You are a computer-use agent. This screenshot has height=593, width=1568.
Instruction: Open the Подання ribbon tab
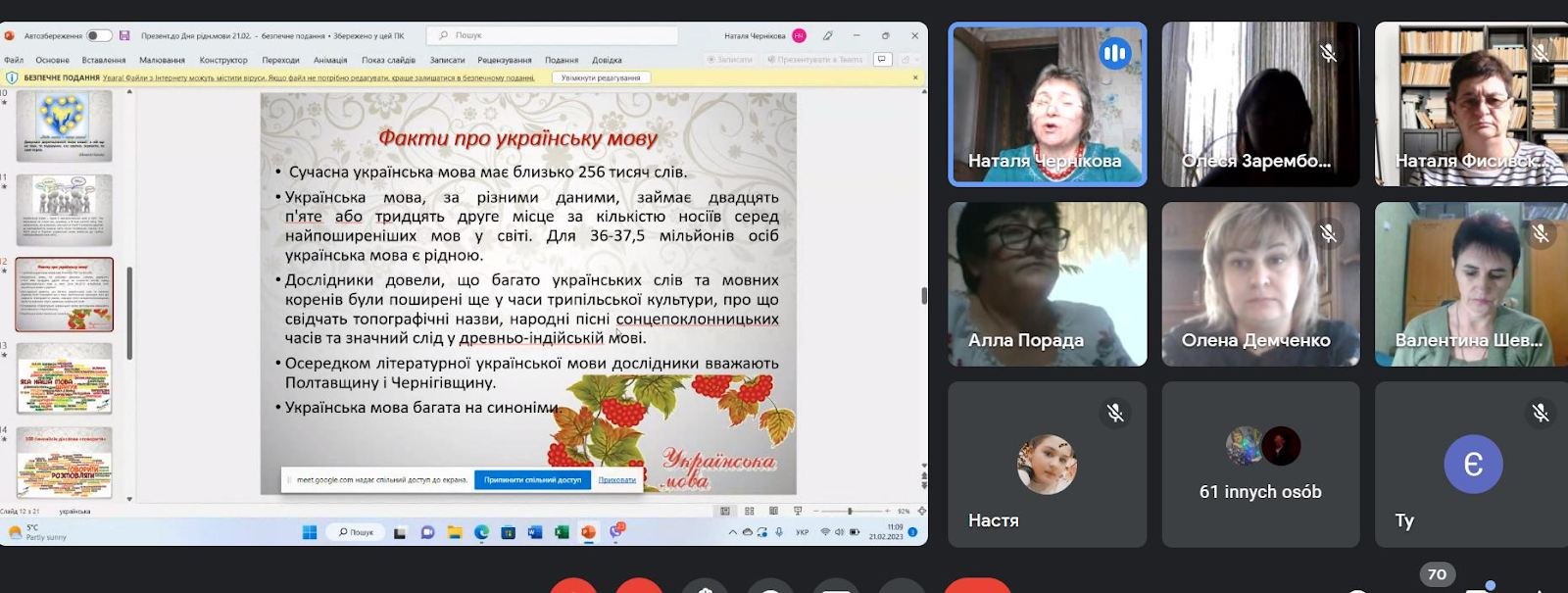tap(563, 60)
